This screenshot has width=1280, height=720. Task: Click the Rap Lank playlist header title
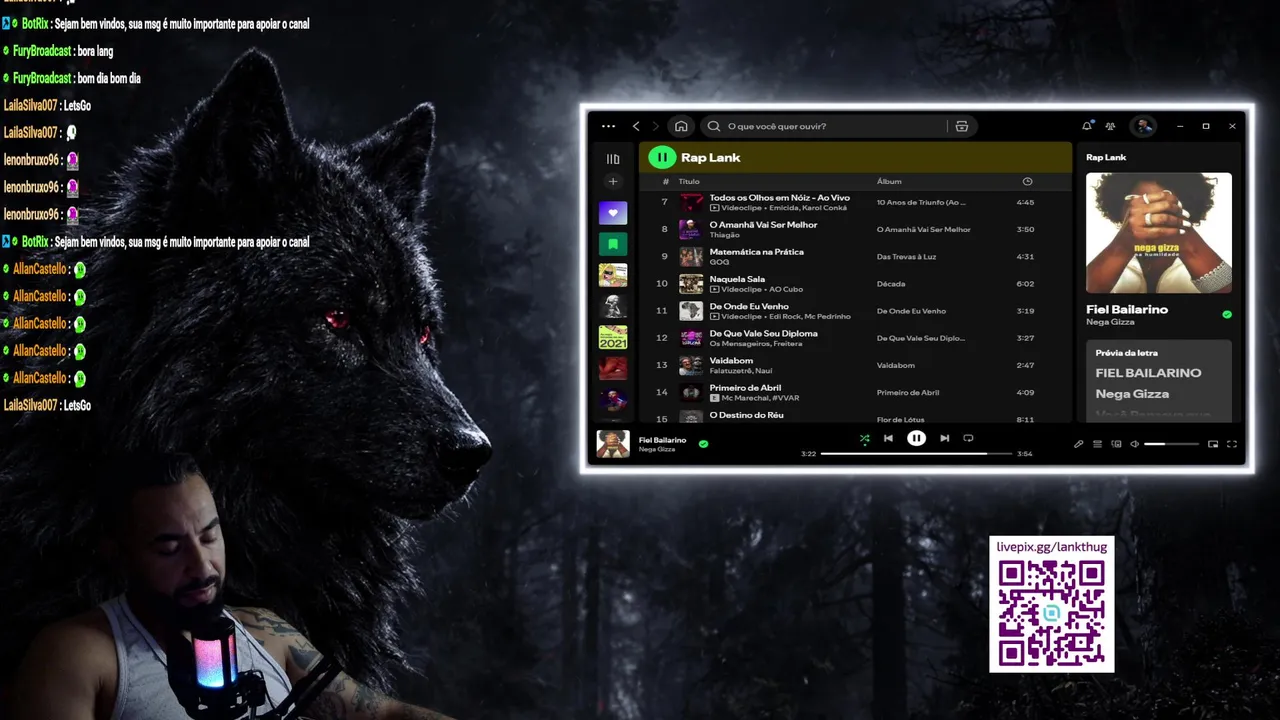tap(710, 158)
